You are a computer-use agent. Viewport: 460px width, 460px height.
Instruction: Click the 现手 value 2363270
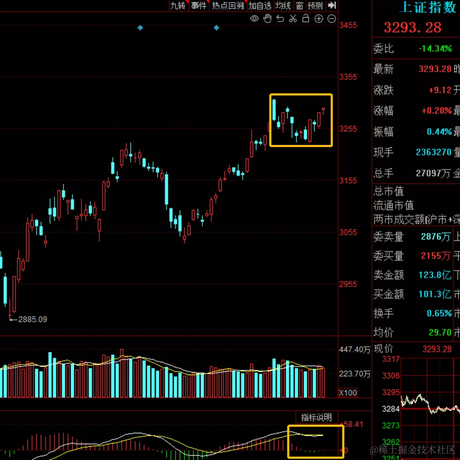[x=433, y=152]
